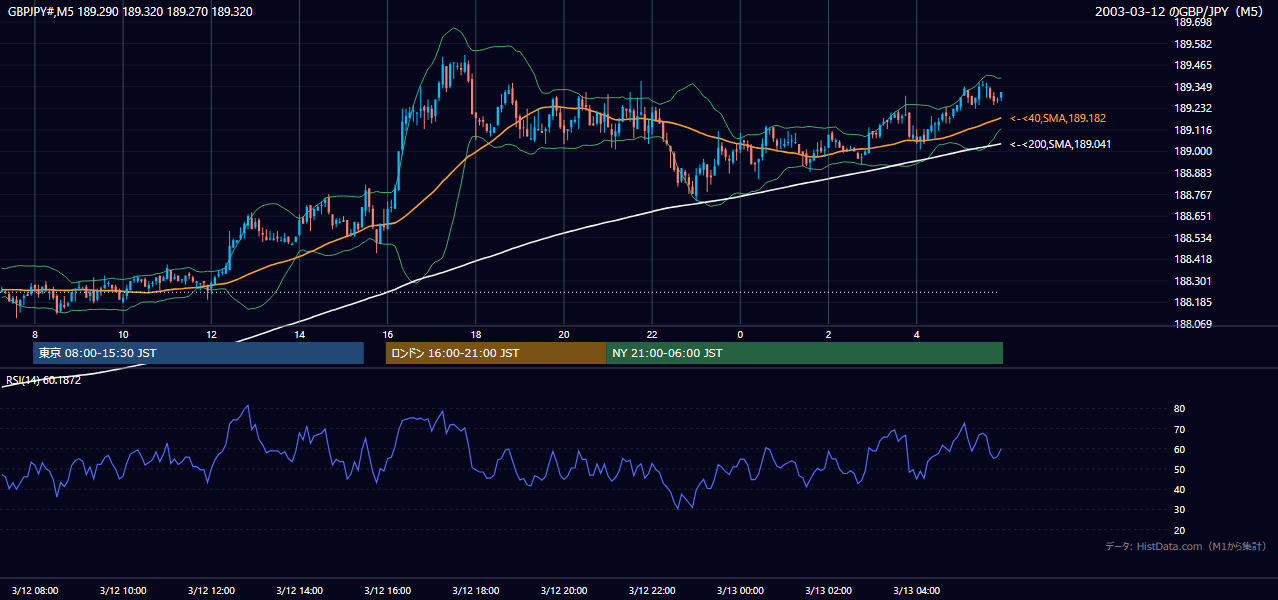Screen dimensions: 1278x600
Task: Click the 3/12 10:00 time label
Action: [122, 591]
